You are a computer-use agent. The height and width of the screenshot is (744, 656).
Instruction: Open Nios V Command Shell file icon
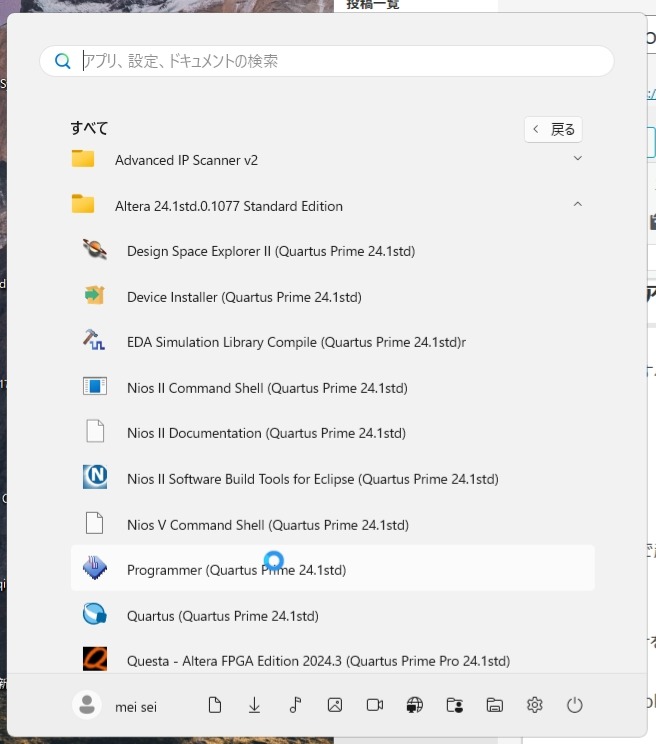point(95,523)
